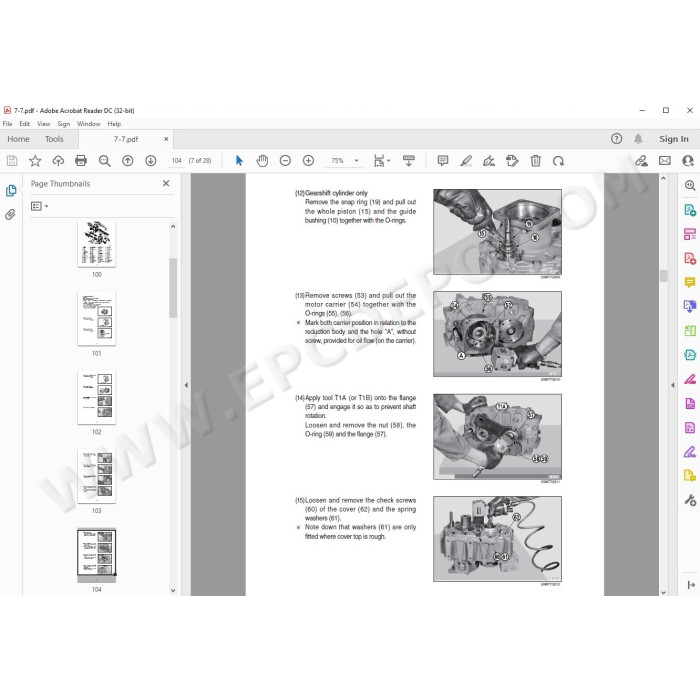Rotate the page view

click(x=558, y=161)
